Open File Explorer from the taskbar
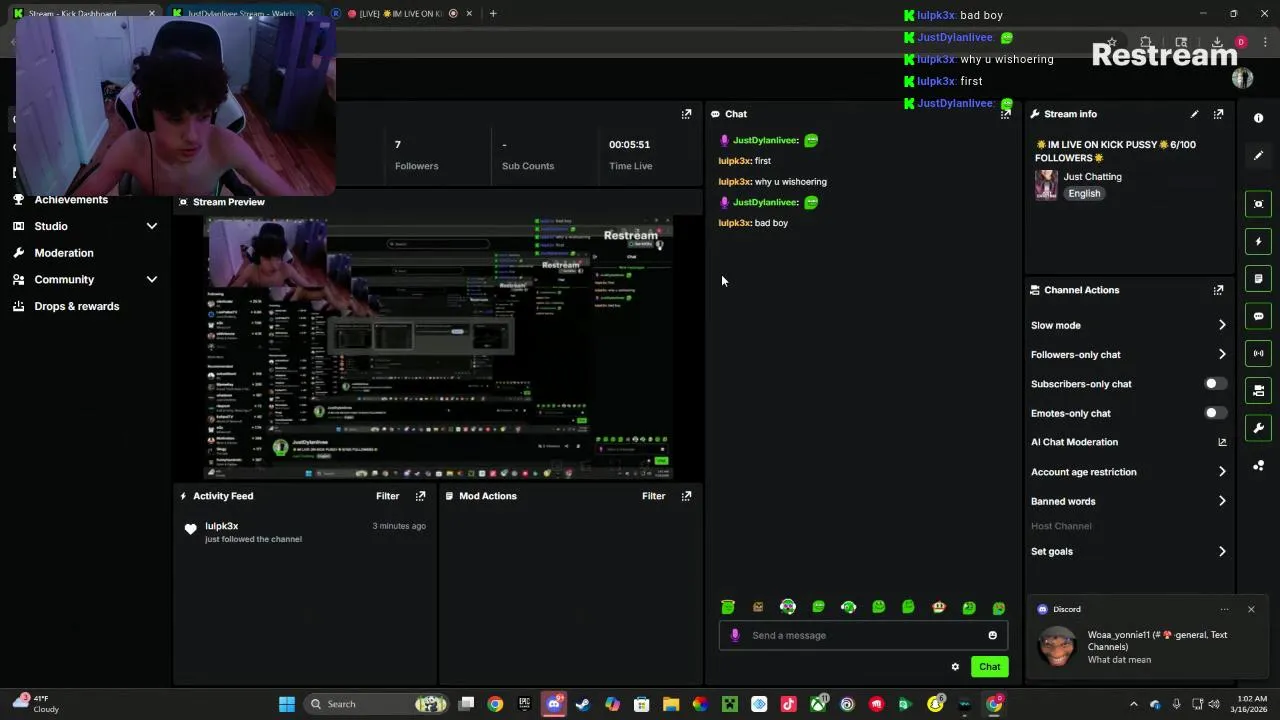Image resolution: width=1280 pixels, height=720 pixels. click(x=670, y=704)
